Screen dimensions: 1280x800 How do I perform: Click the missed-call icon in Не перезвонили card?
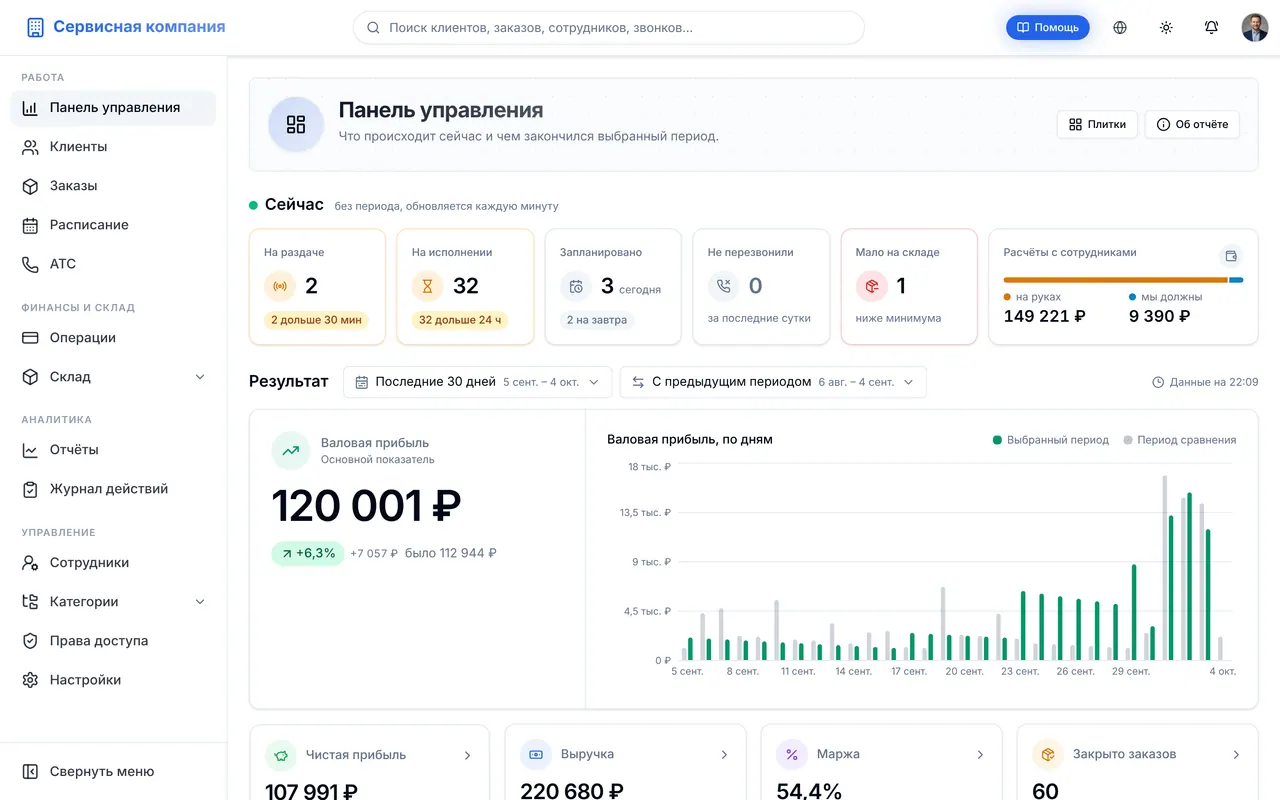(x=724, y=286)
